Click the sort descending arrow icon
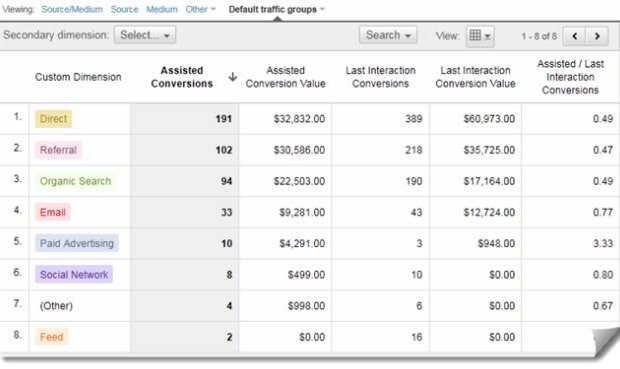This screenshot has height=369, width=620. [232, 77]
